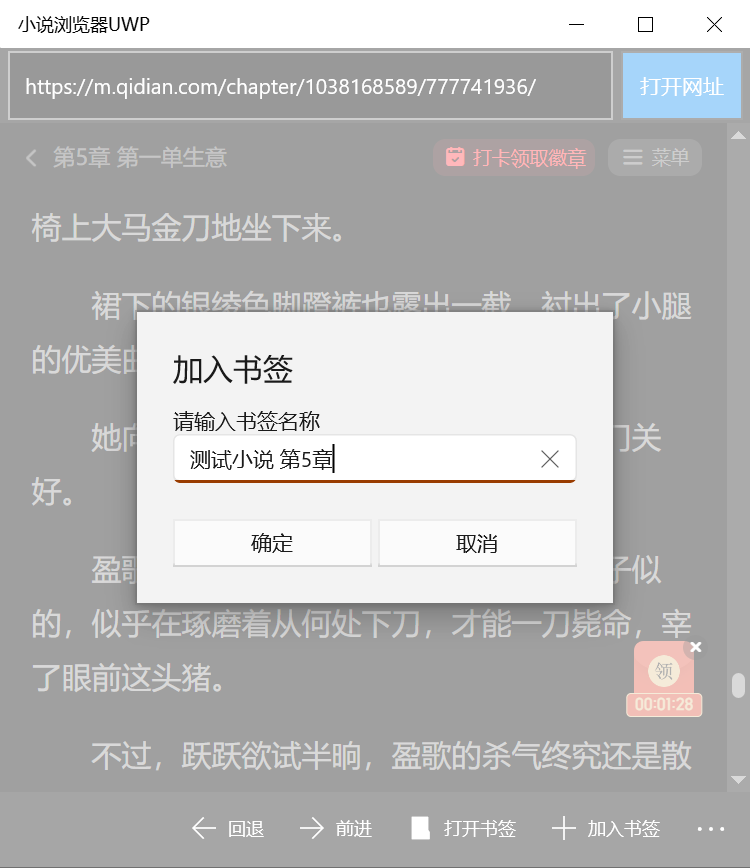Go back with chapter title chevron
The height and width of the screenshot is (868, 751).
(x=32, y=158)
